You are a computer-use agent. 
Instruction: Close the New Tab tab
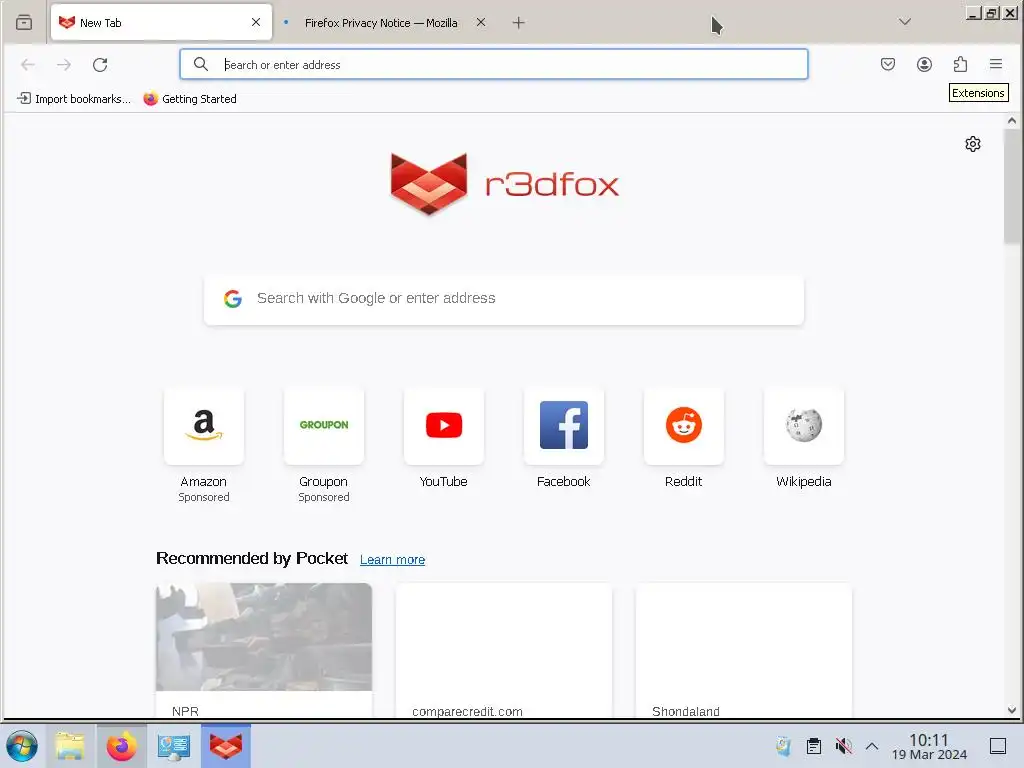coord(256,22)
